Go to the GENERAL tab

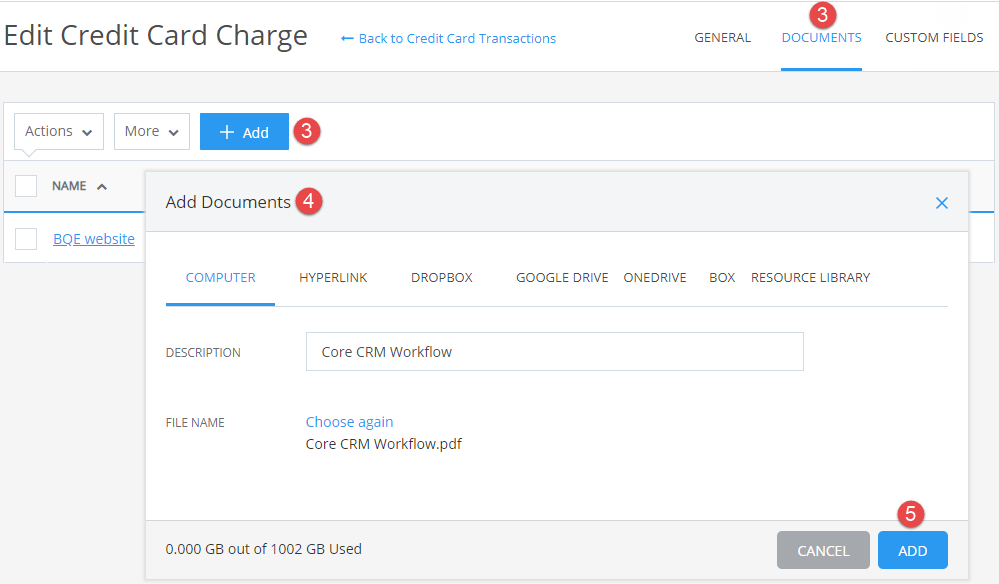[722, 37]
